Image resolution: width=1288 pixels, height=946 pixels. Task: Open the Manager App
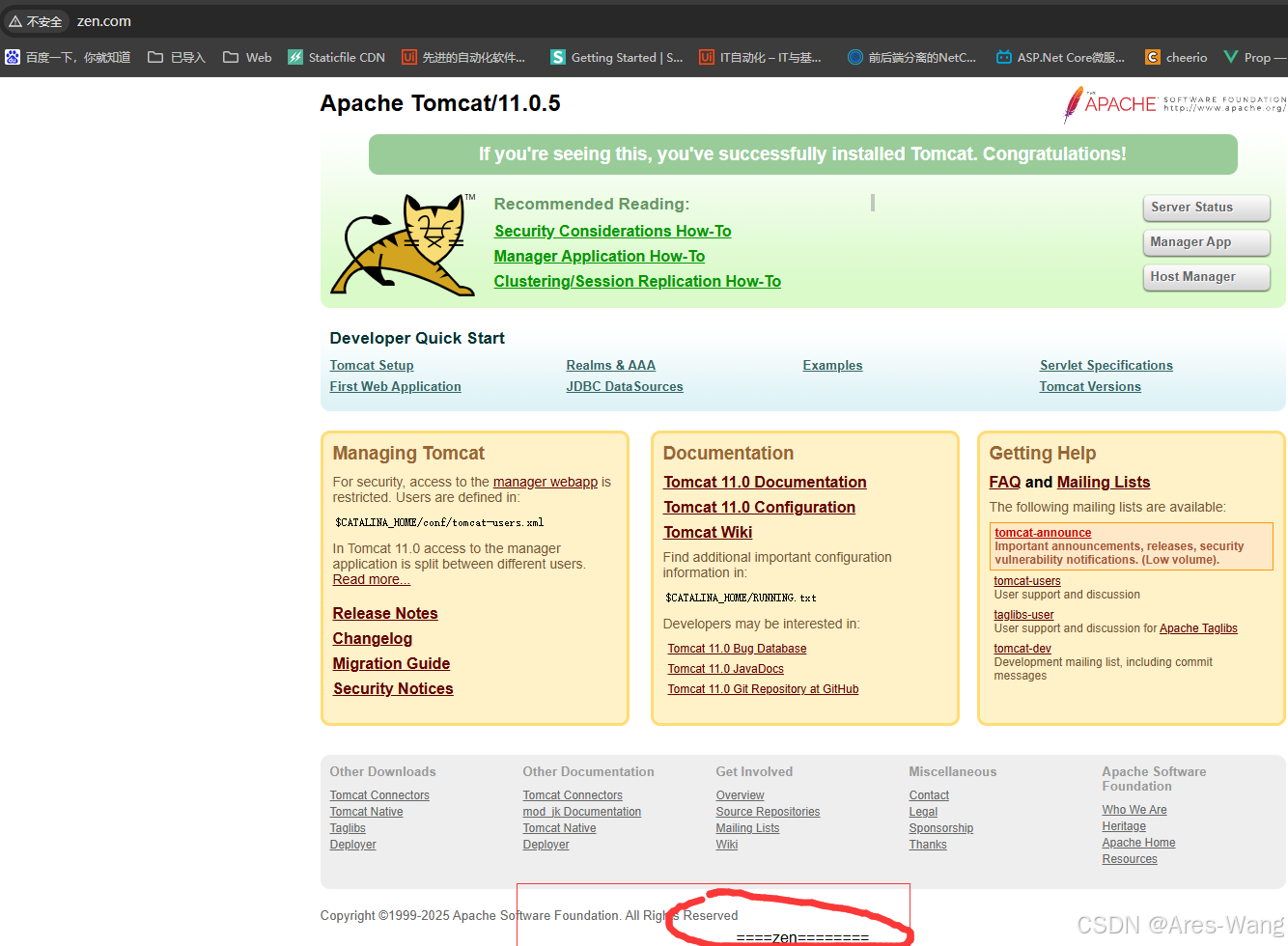click(1207, 242)
